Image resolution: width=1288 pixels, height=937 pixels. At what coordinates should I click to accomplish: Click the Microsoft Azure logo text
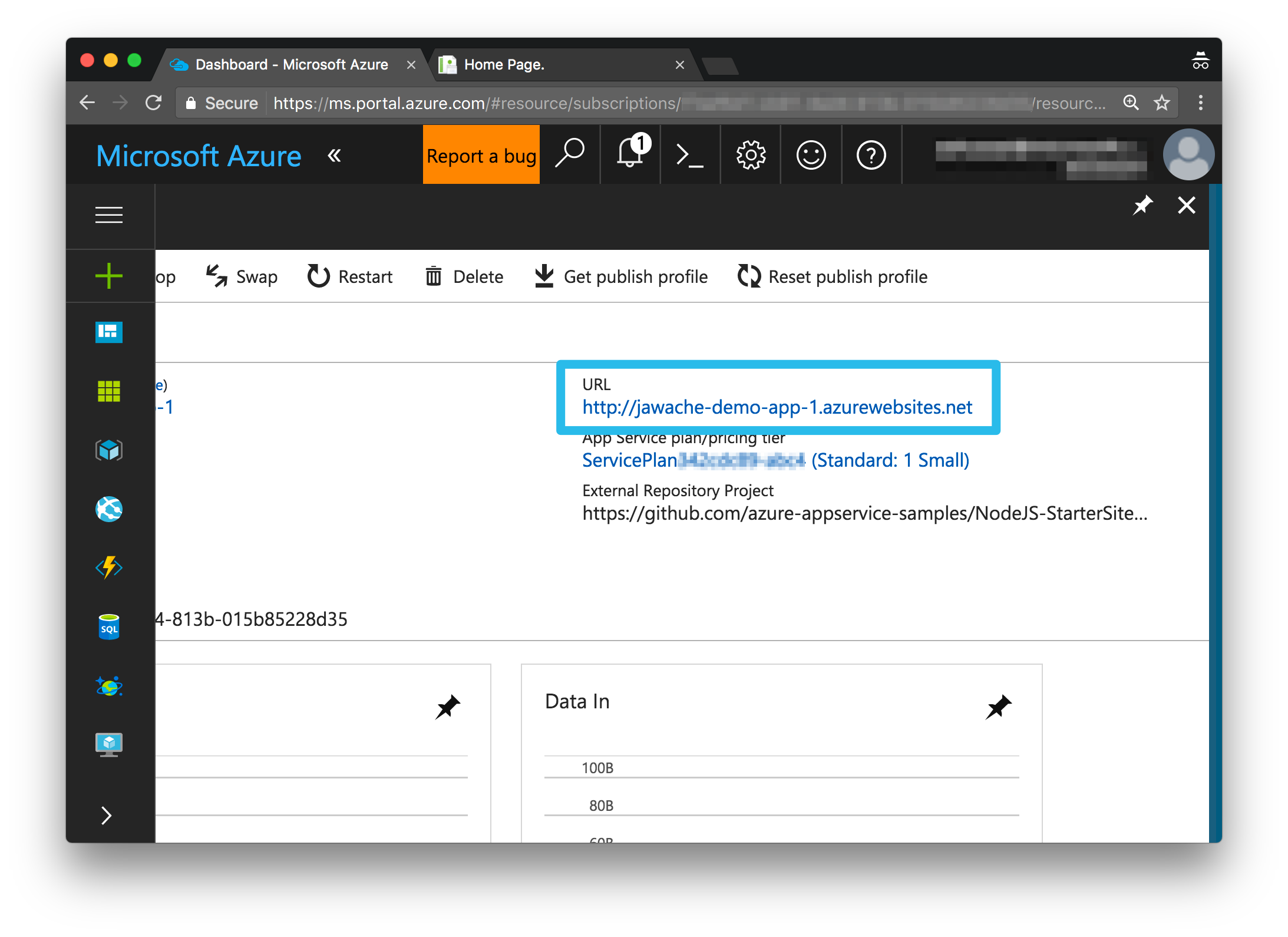tap(199, 156)
